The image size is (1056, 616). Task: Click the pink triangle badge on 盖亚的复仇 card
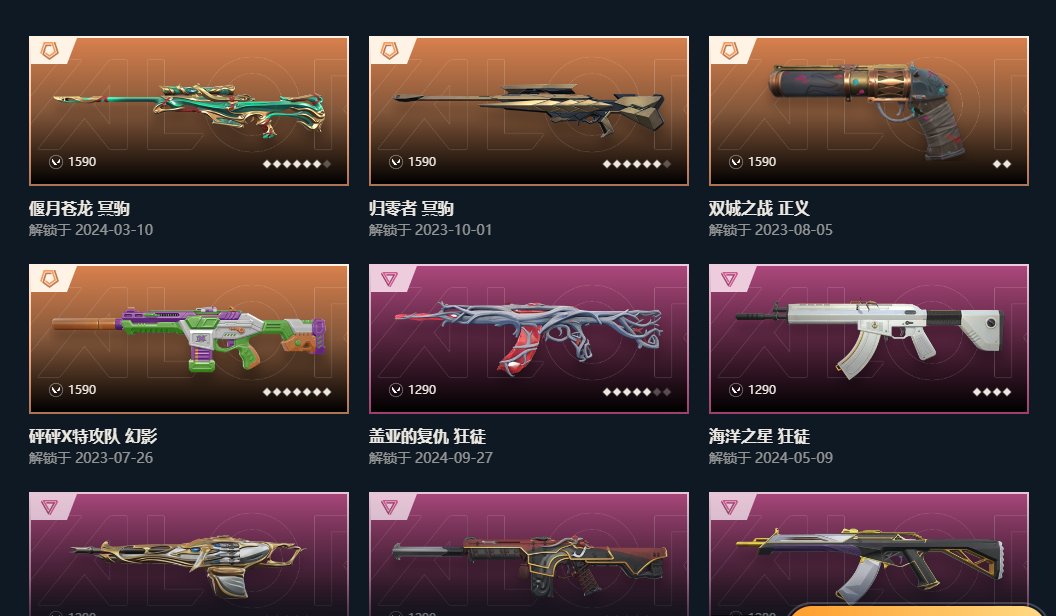[x=389, y=279]
